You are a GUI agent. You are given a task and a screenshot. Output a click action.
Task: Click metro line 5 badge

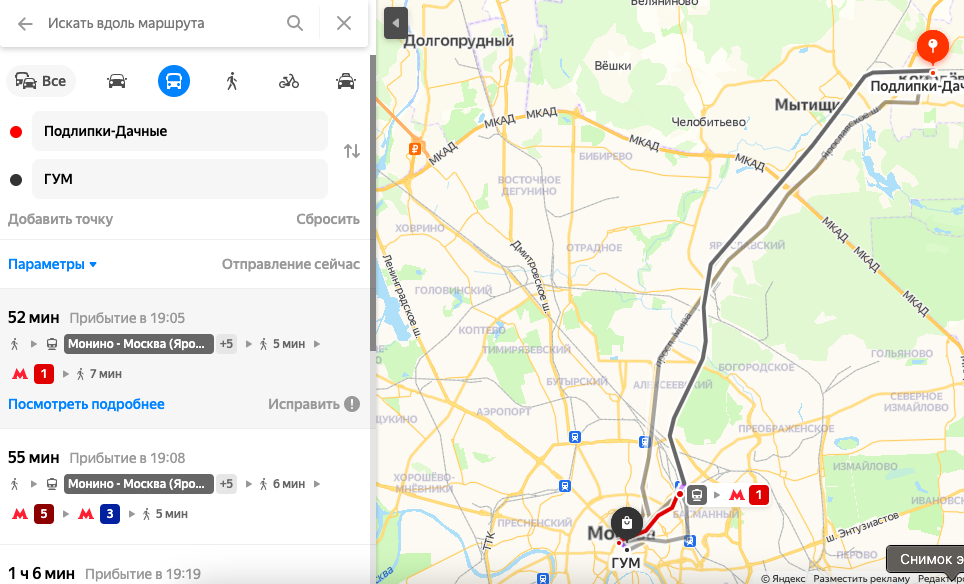pyautogui.click(x=44, y=514)
